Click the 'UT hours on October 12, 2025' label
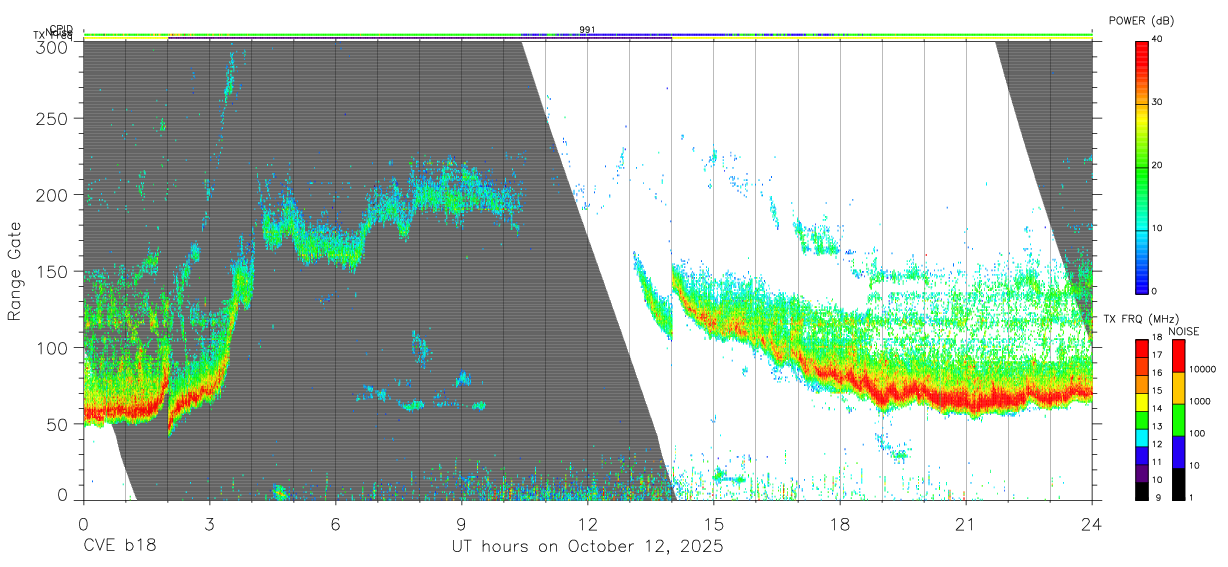This screenshot has width=1228, height=567. click(587, 547)
